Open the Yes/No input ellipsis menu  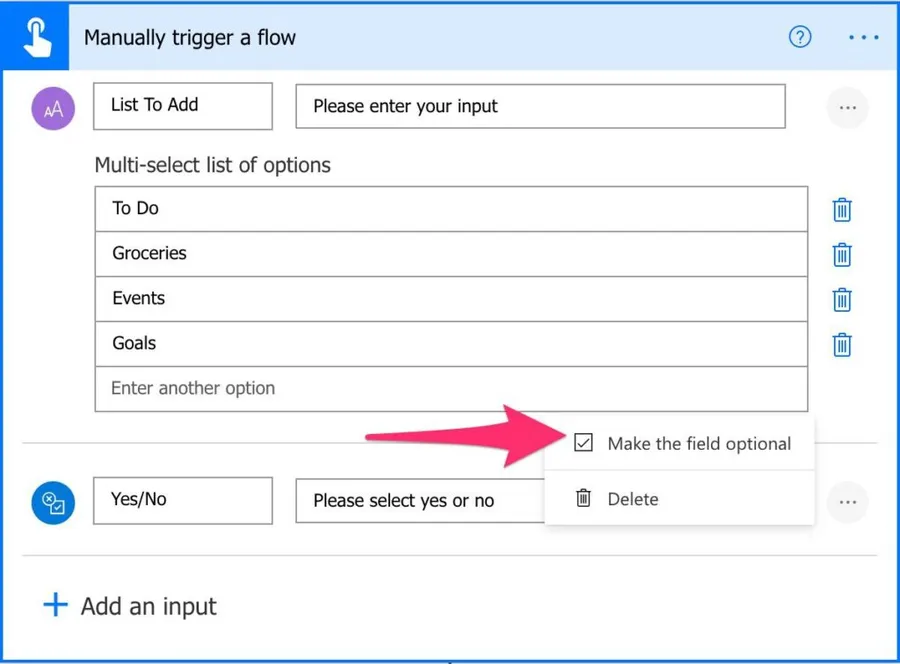848,501
